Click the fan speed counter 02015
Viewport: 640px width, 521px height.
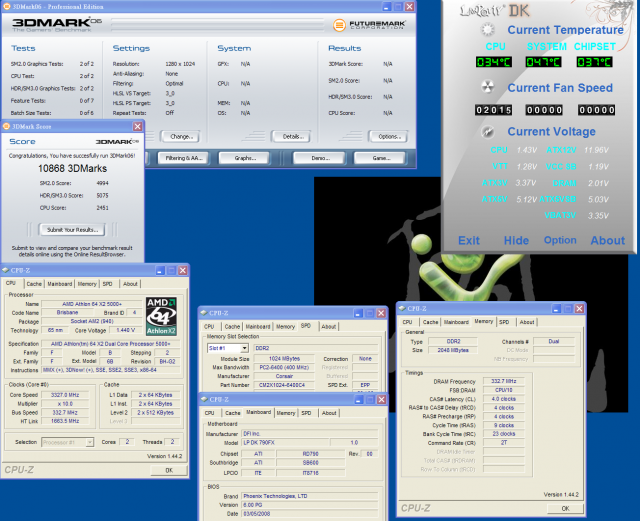click(x=493, y=110)
